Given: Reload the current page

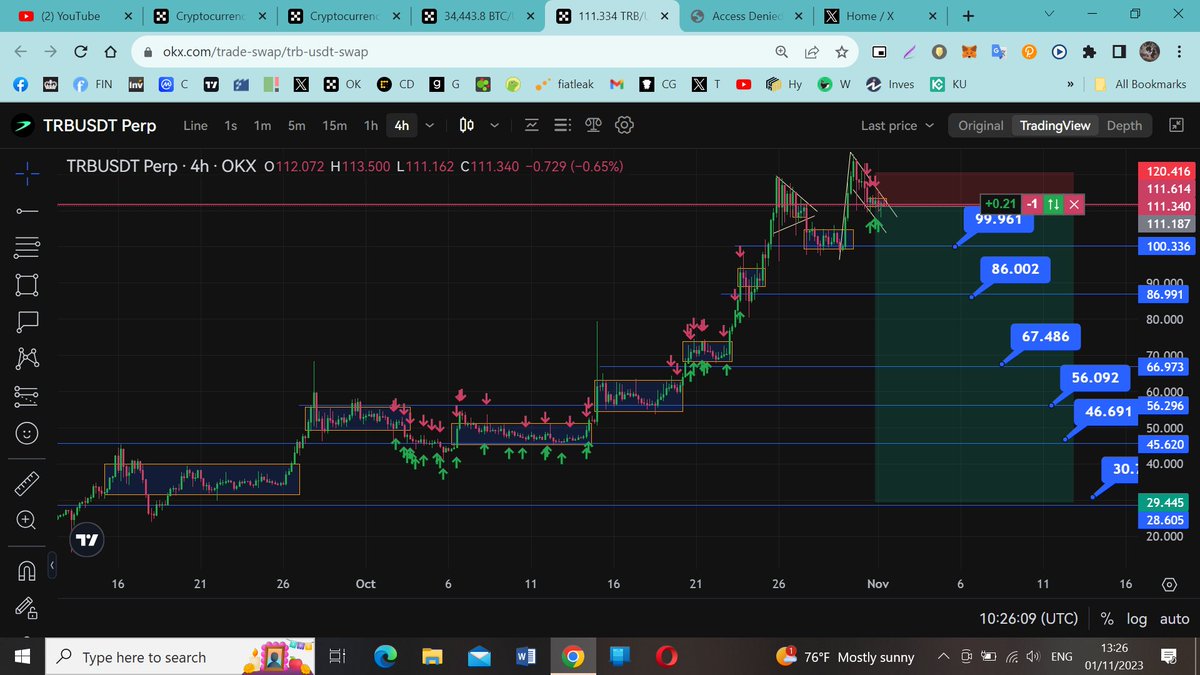Looking at the screenshot, I should (81, 52).
